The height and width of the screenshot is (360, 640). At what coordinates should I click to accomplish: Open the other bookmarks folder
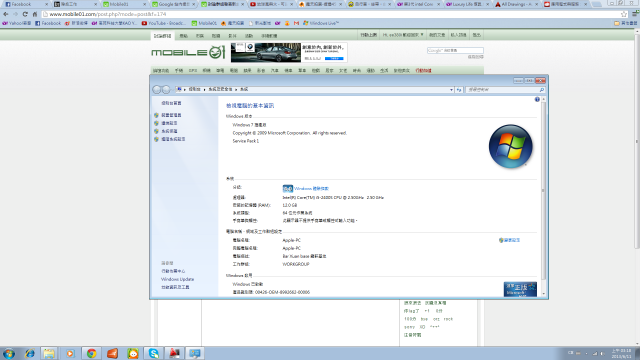point(626,23)
